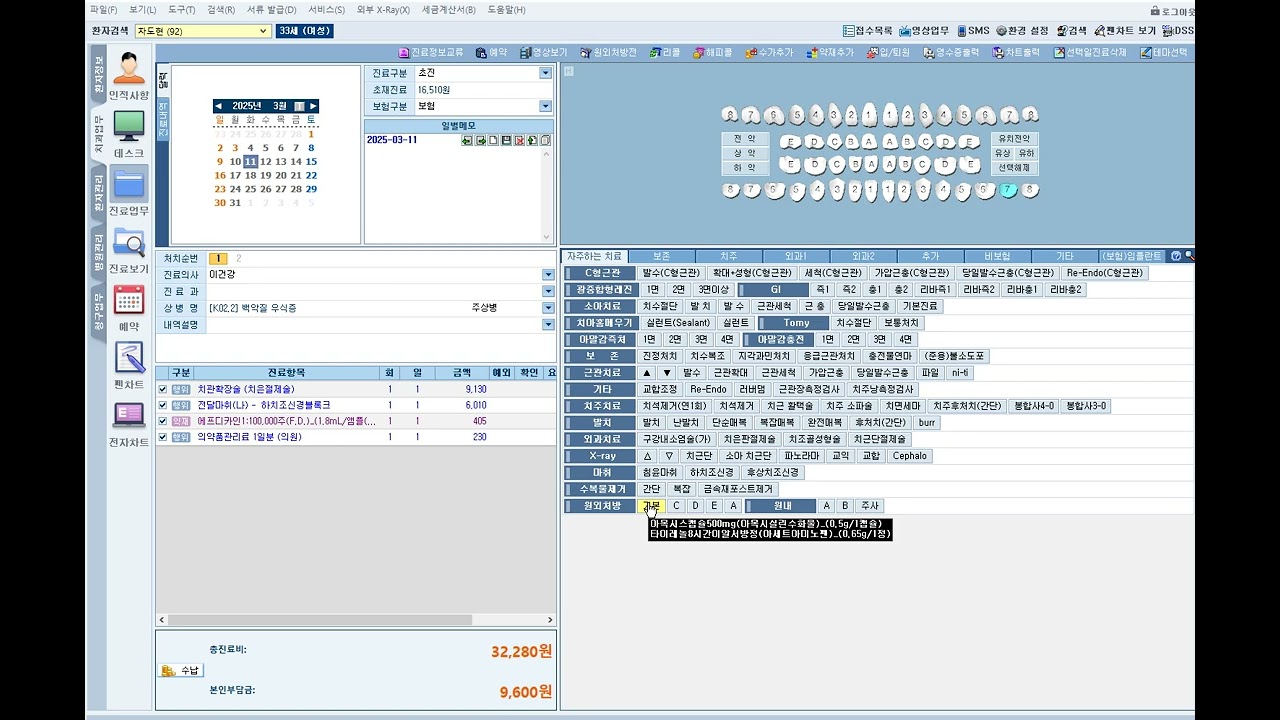Open the 서류 발급(D) menu
The width and height of the screenshot is (1280, 720).
click(271, 9)
